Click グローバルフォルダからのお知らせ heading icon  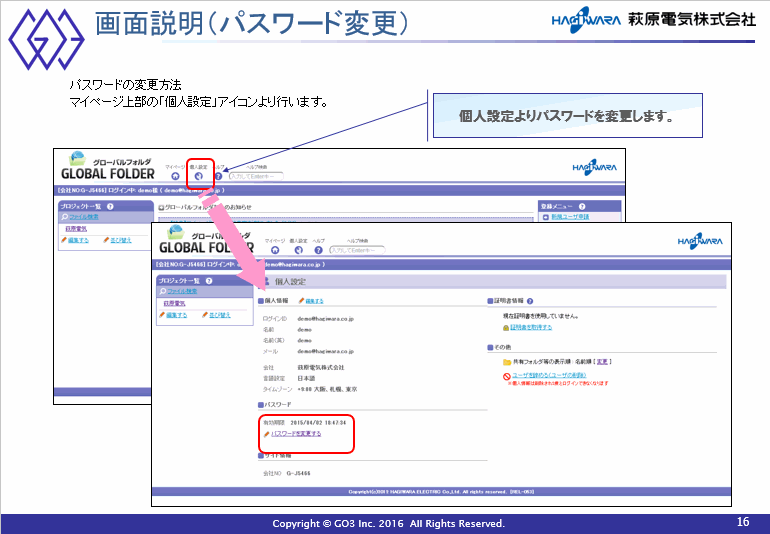click(x=161, y=208)
